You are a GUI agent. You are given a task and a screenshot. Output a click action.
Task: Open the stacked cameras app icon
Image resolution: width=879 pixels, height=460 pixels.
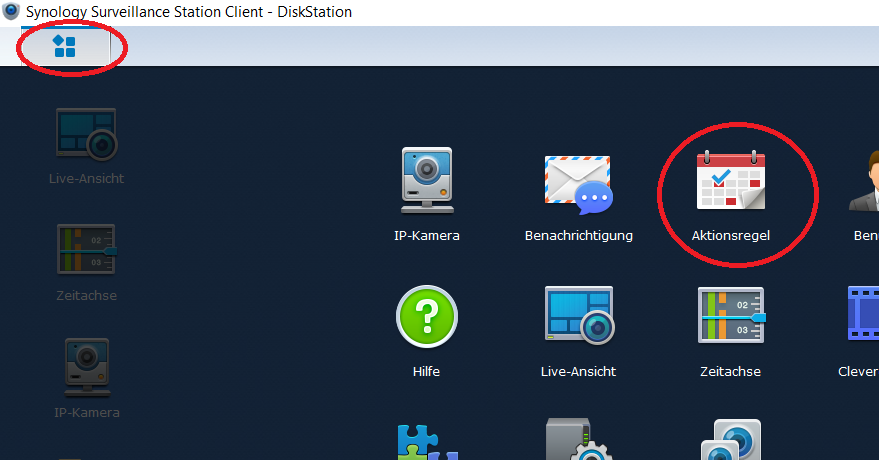731,439
